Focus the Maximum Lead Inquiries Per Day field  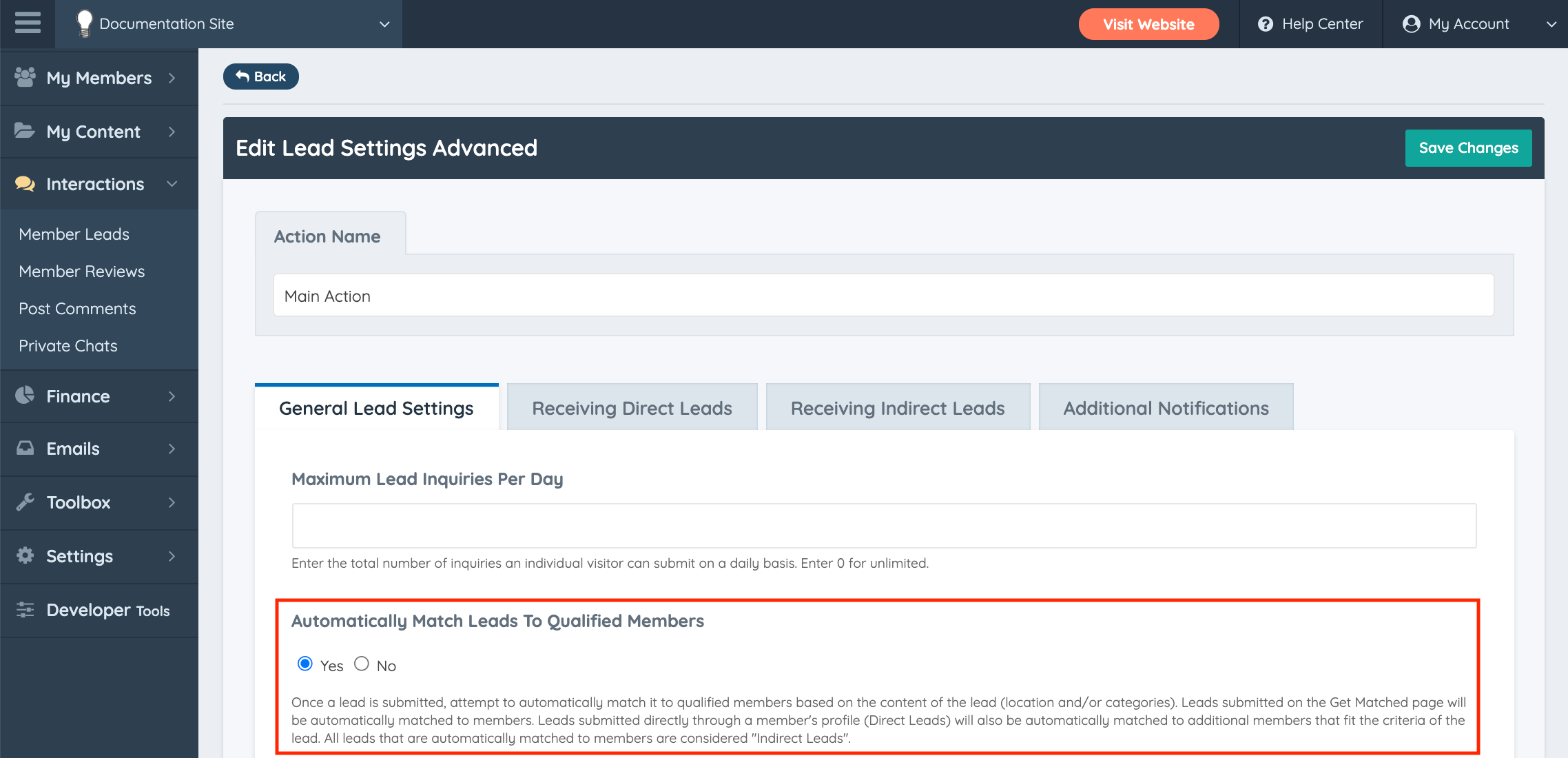[884, 526]
